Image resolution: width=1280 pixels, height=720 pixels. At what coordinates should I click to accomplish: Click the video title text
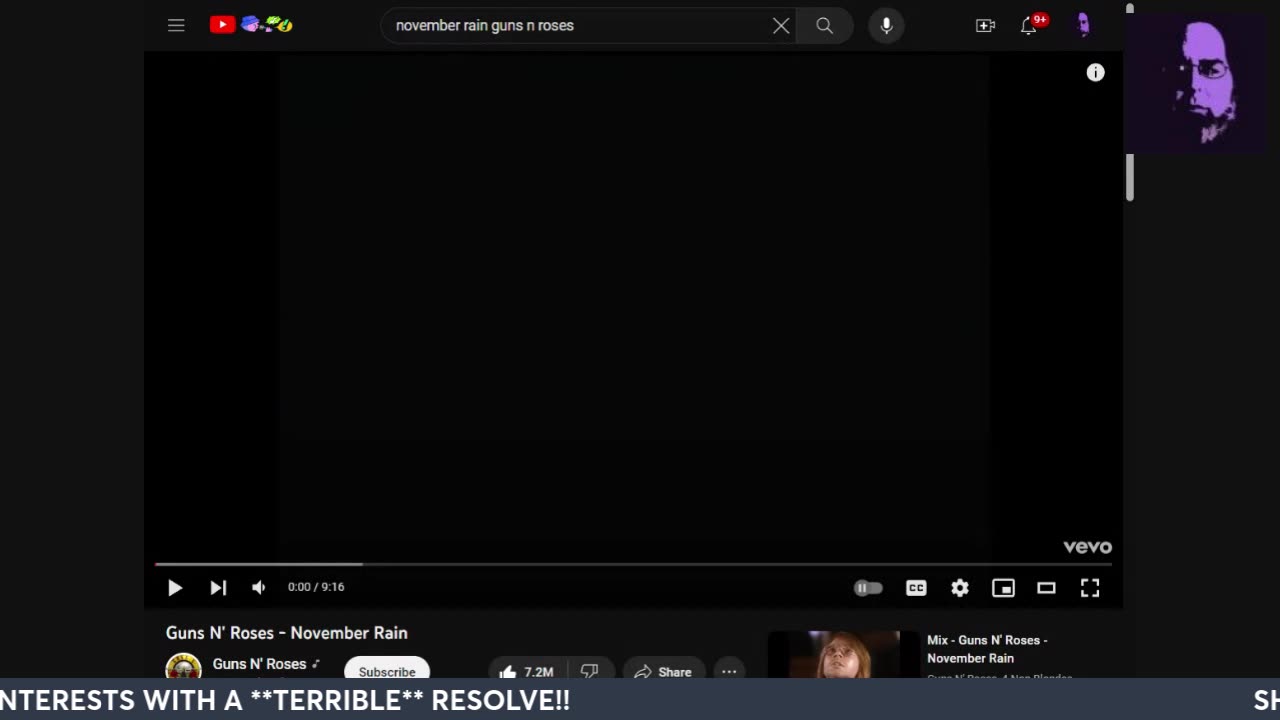coord(287,633)
